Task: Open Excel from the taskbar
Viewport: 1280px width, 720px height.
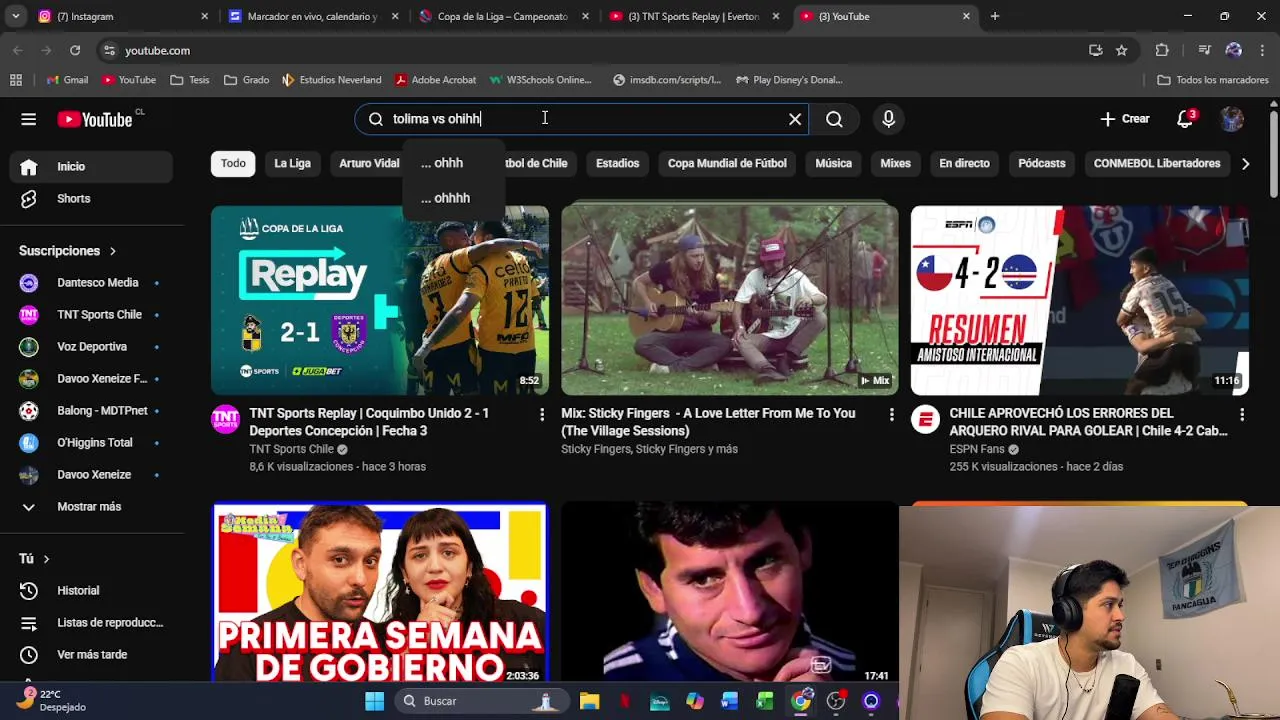Action: tap(765, 701)
